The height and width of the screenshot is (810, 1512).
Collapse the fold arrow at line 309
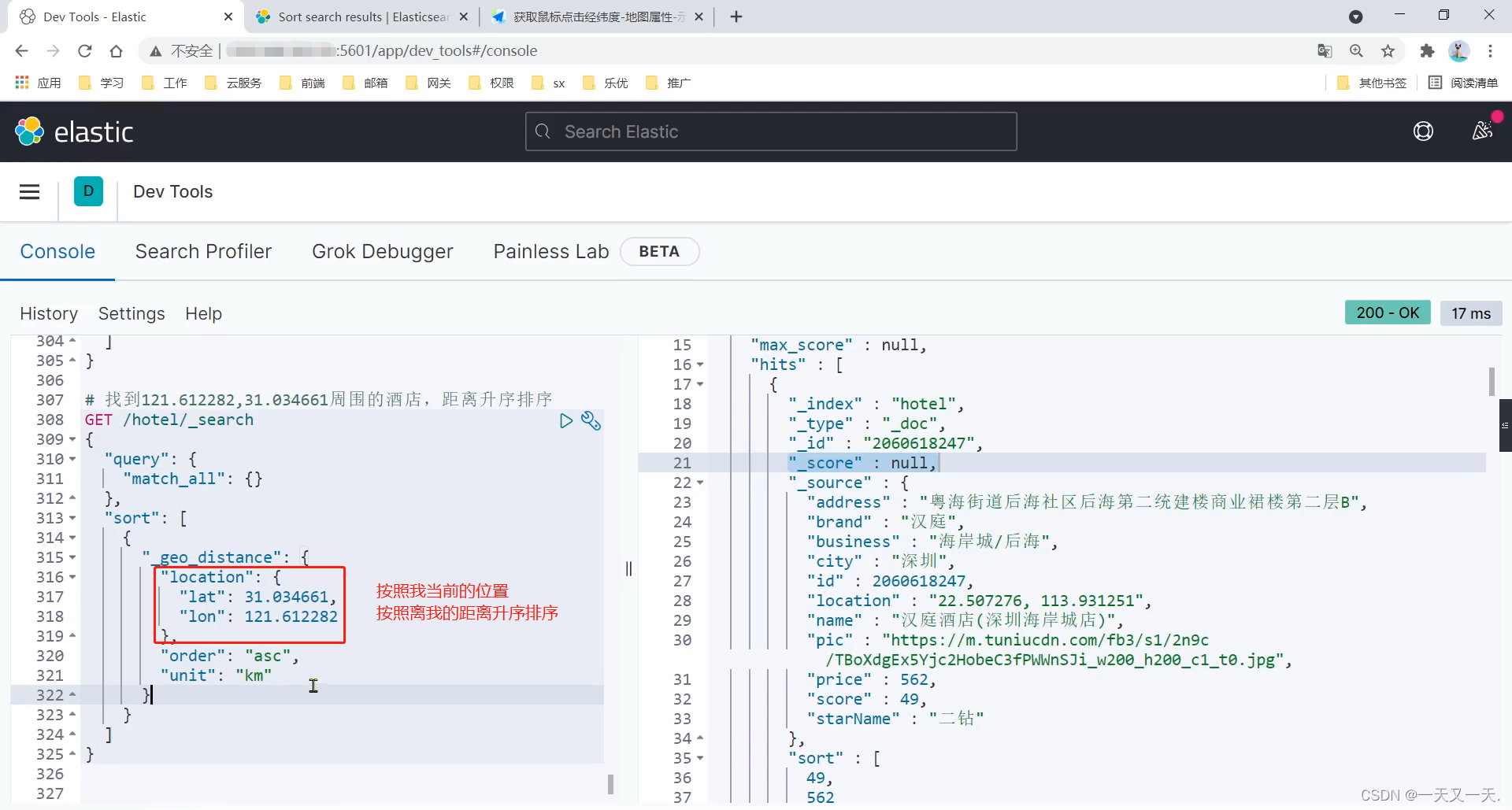point(72,439)
